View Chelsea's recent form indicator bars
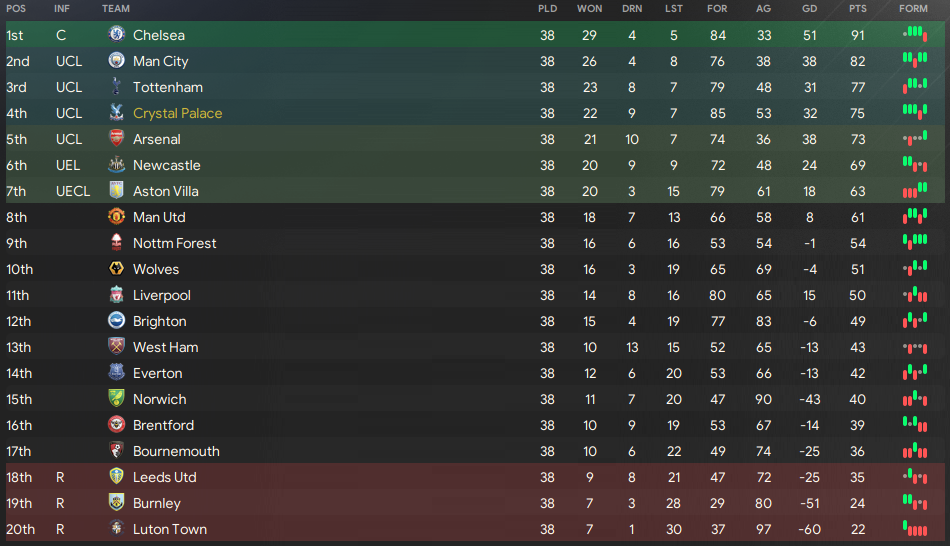Viewport: 950px width, 546px height. [915, 34]
